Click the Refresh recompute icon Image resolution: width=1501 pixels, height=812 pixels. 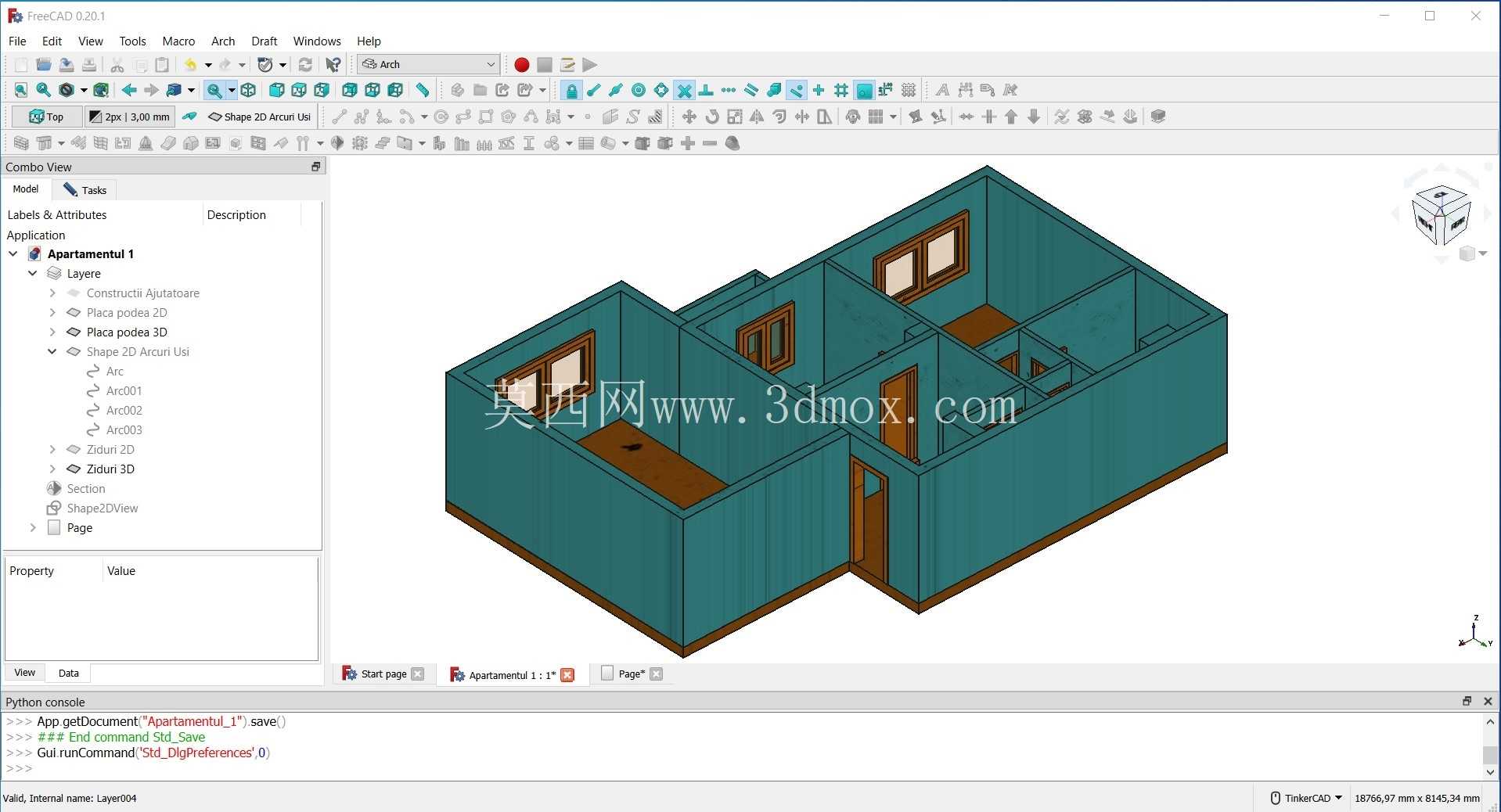(x=305, y=65)
